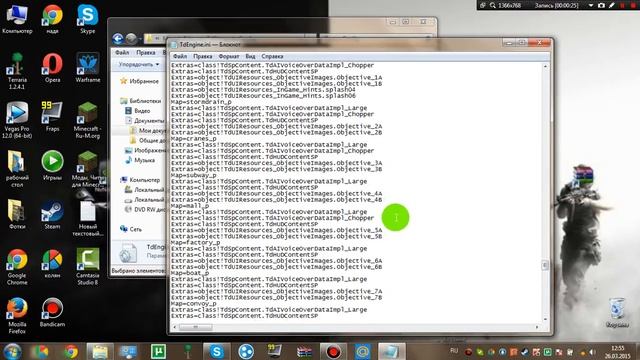
Task: Open the Правка menu in Notepad
Action: point(202,56)
